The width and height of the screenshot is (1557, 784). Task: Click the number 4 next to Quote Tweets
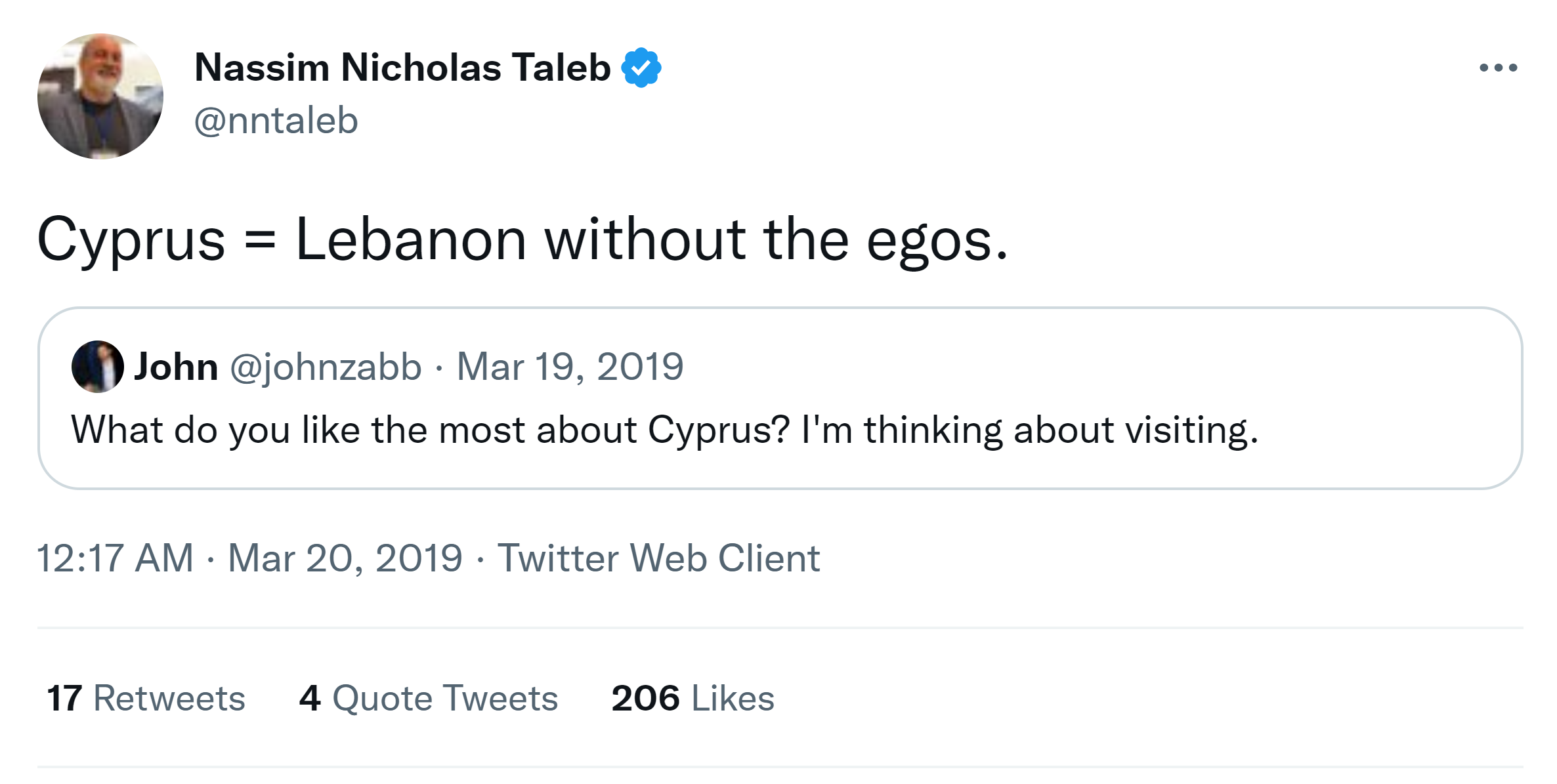tap(310, 698)
